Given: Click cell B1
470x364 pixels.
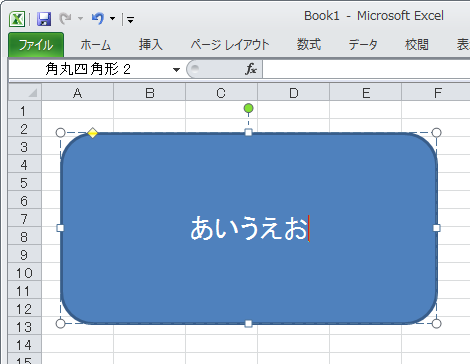Looking at the screenshot, I should pyautogui.click(x=150, y=110).
